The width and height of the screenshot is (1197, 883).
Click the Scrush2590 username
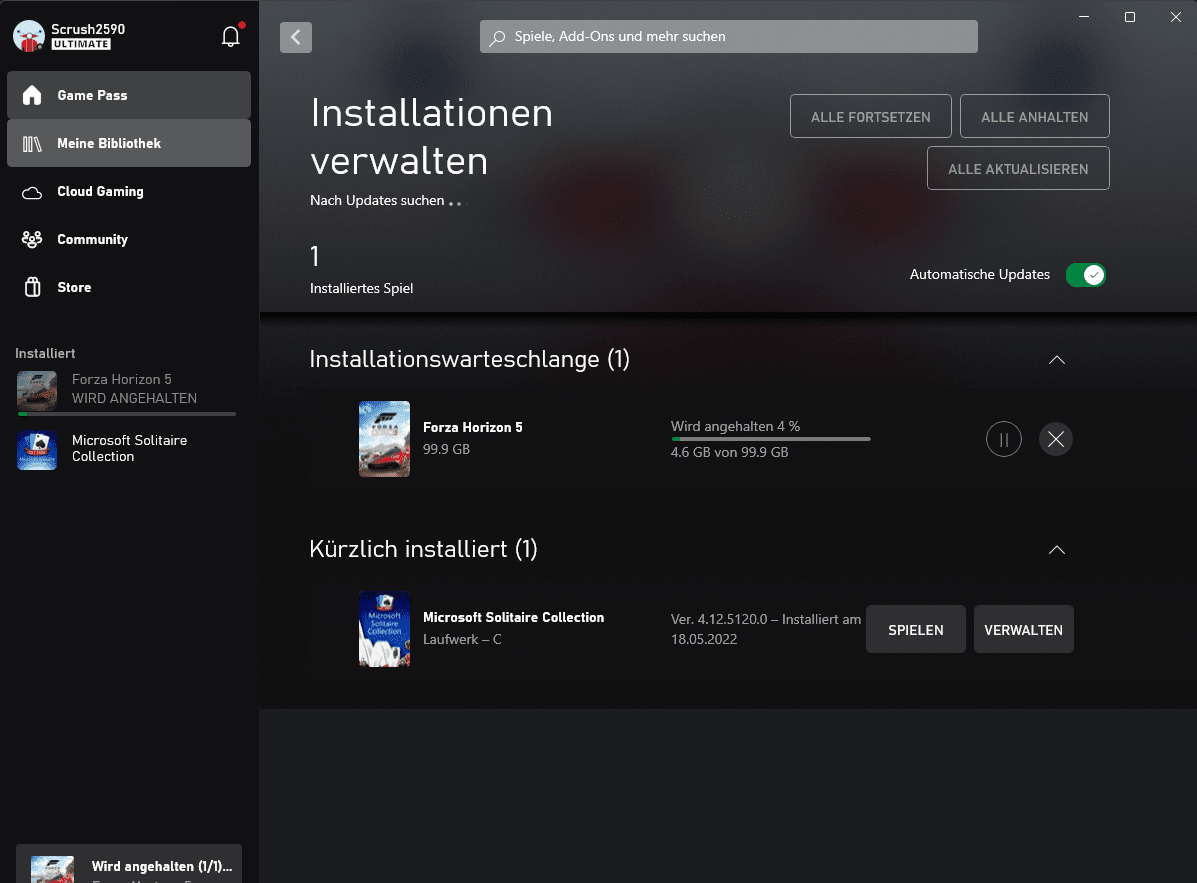coord(88,29)
